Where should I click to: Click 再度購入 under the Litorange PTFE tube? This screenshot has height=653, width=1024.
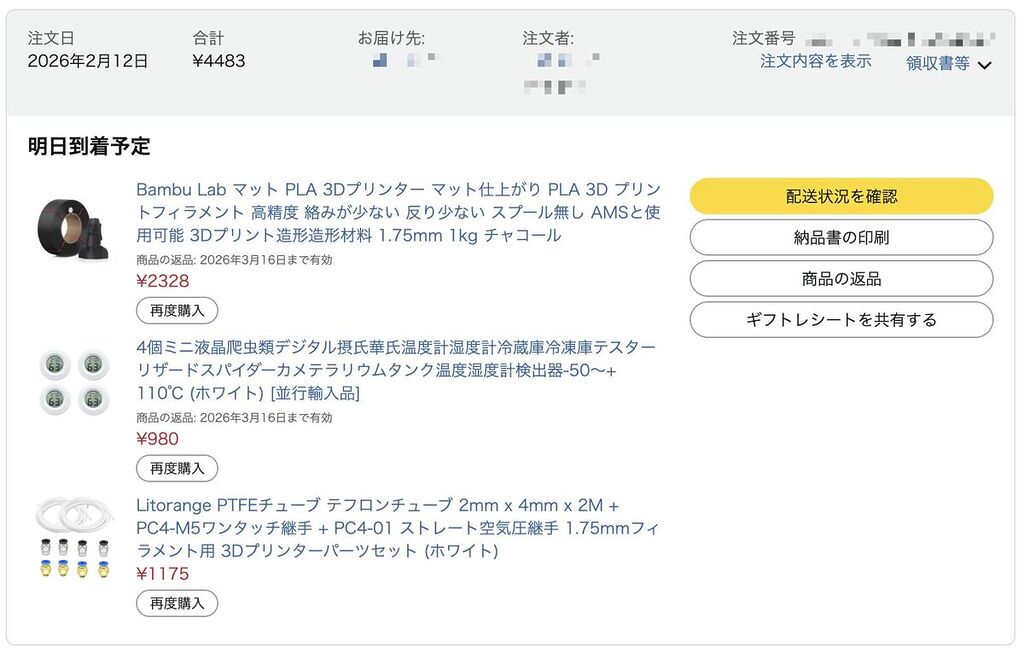click(x=177, y=603)
